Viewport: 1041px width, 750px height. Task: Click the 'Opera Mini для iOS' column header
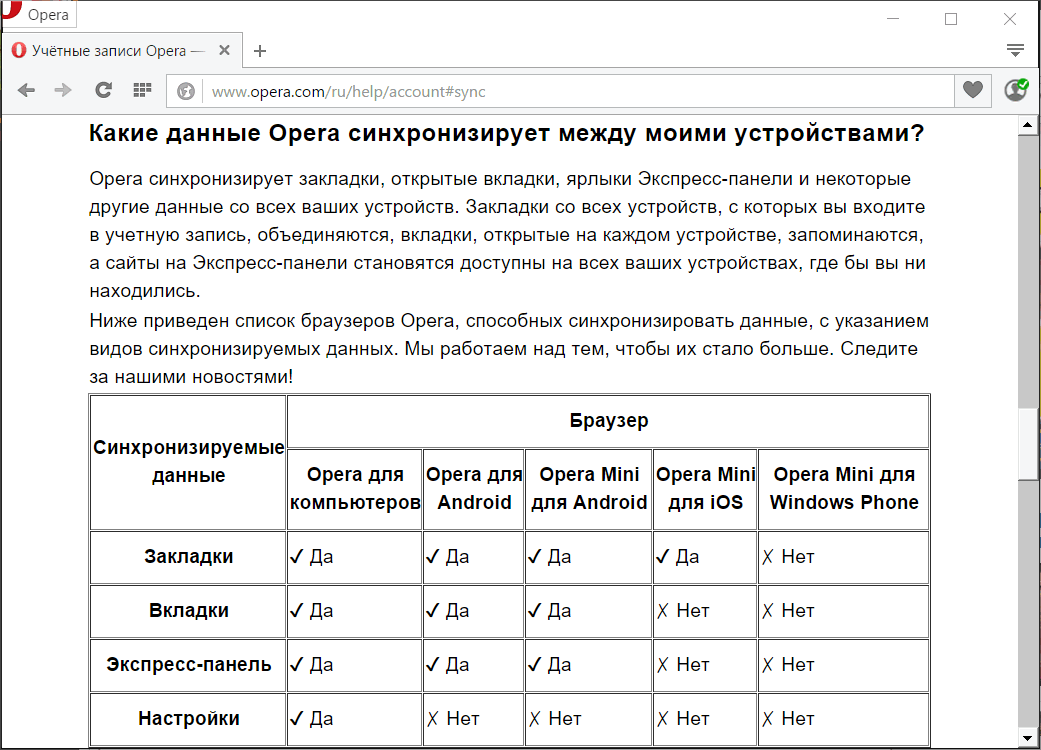tap(706, 488)
